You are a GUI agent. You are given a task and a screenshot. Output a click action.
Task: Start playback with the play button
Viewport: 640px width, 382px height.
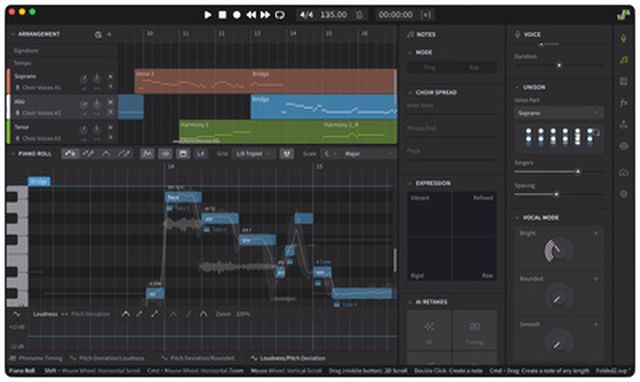208,15
